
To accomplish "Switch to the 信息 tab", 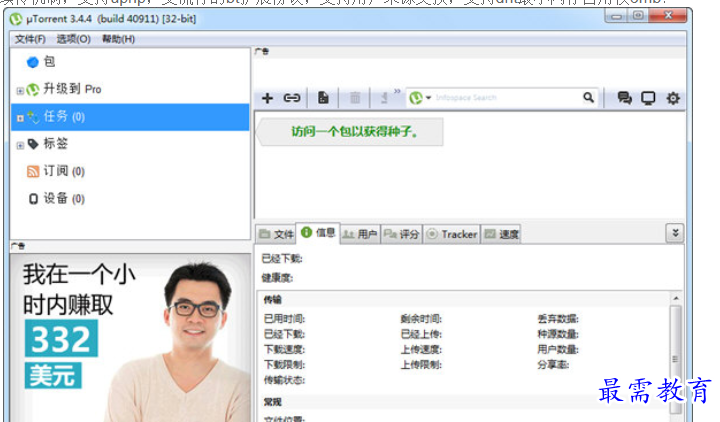I will pyautogui.click(x=318, y=233).
